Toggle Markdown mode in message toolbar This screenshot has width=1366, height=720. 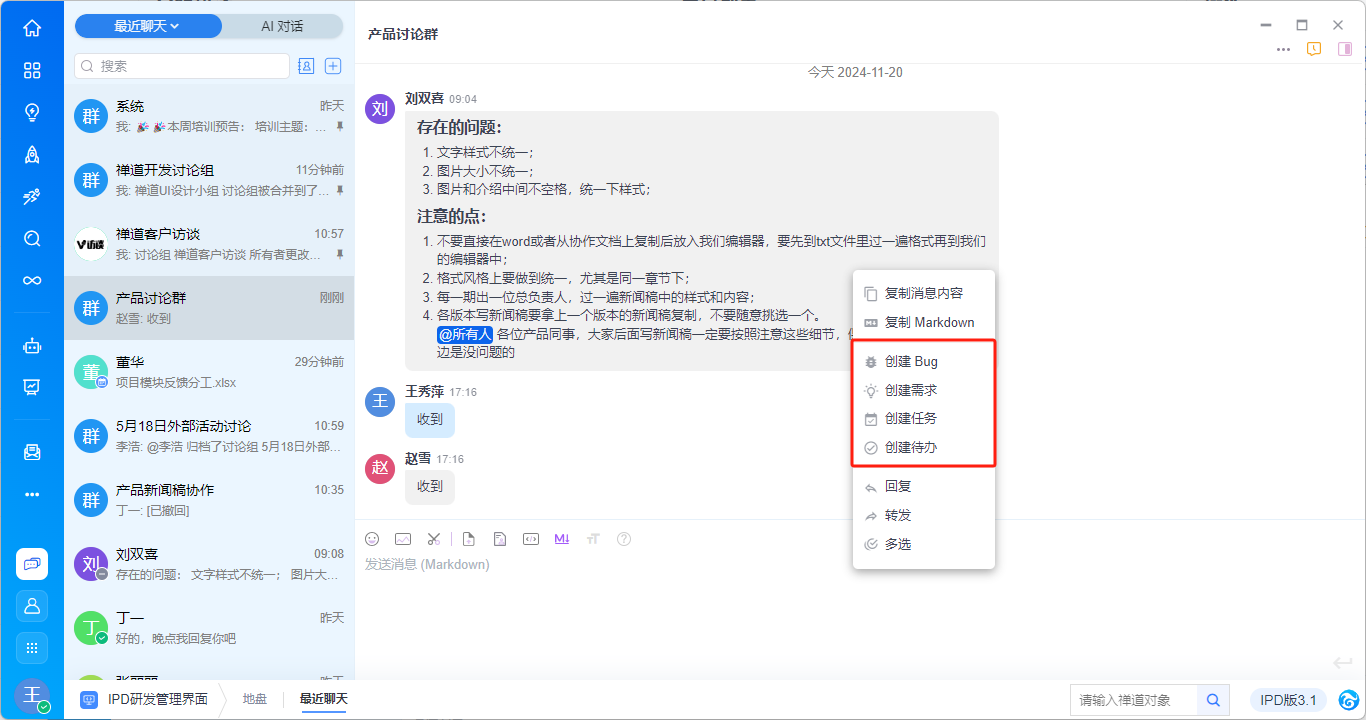point(562,539)
